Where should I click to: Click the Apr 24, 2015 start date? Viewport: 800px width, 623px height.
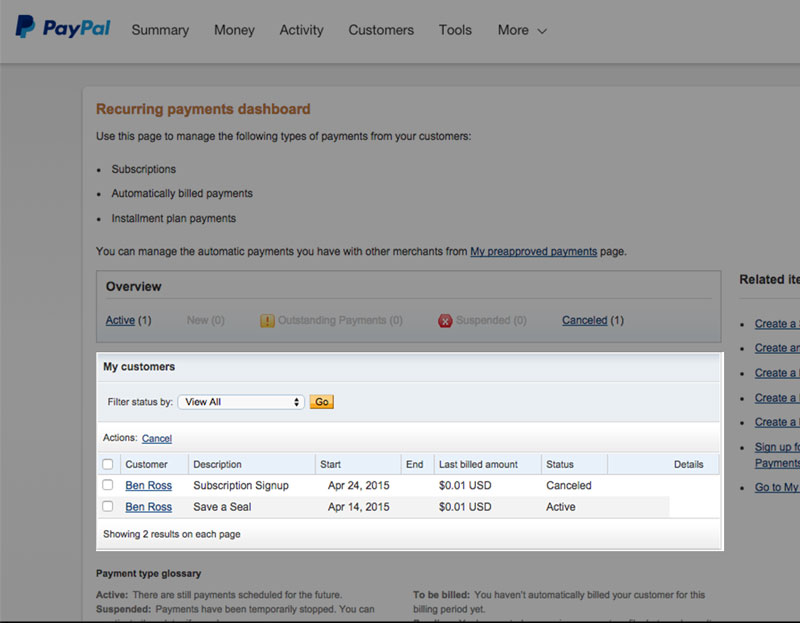(359, 485)
